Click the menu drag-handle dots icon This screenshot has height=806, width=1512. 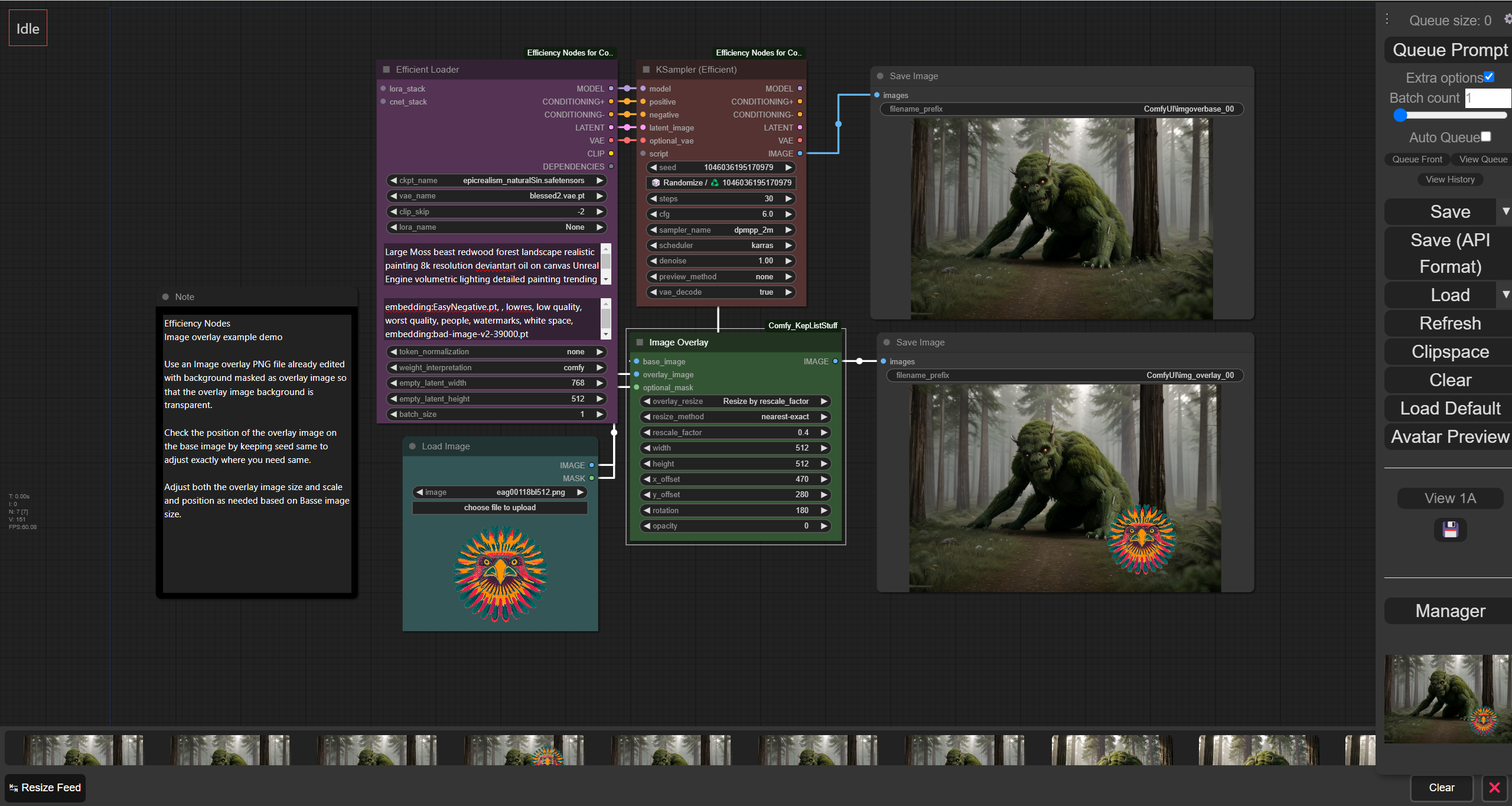[x=1387, y=19]
